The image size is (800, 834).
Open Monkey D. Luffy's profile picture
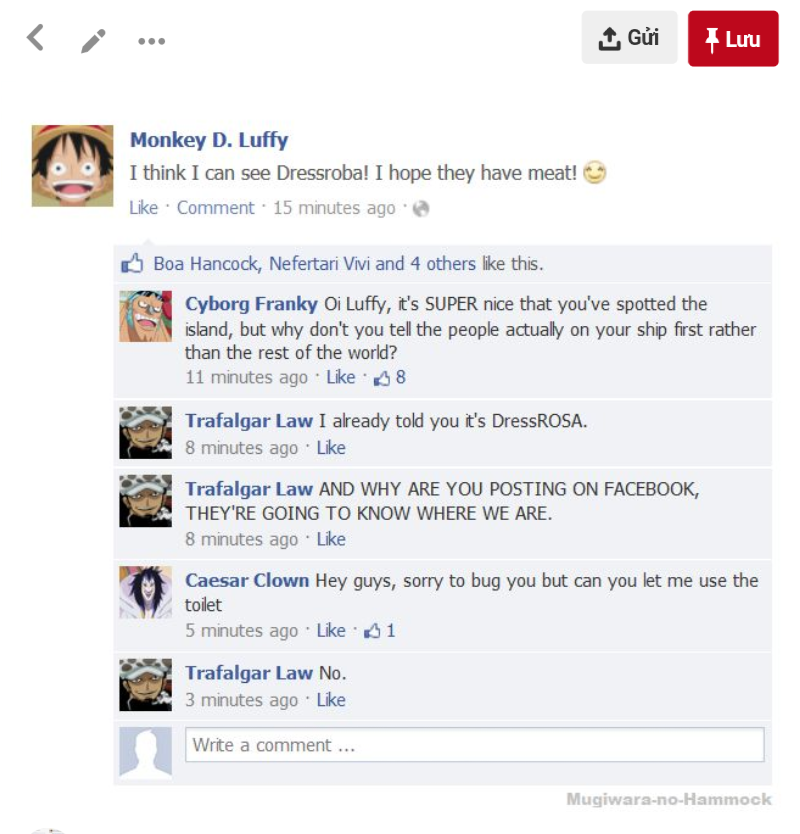[x=72, y=165]
